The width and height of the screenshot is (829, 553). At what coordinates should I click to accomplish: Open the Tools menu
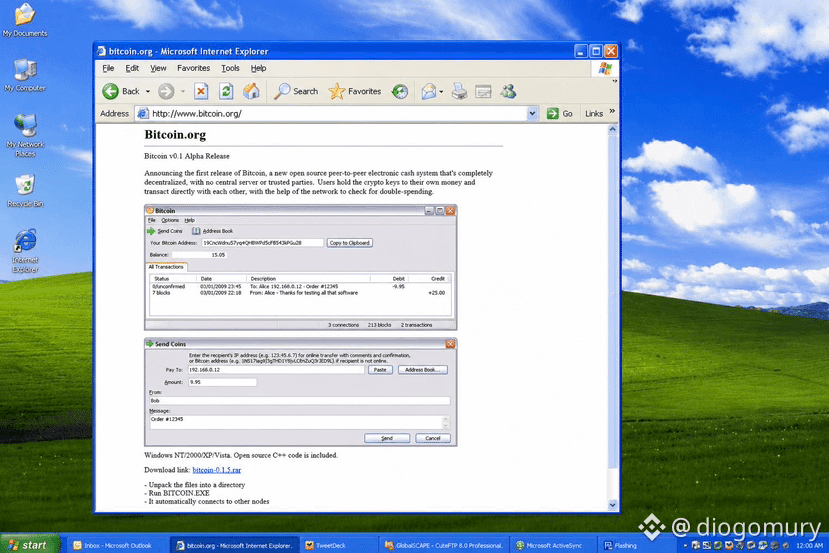(x=230, y=68)
